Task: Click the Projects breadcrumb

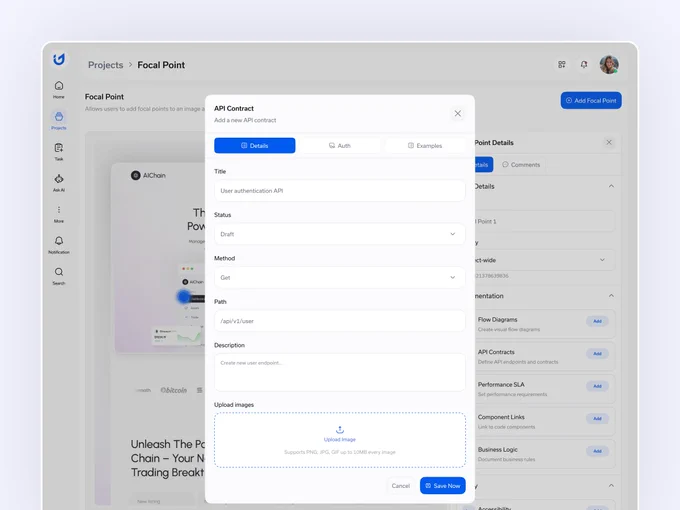Action: click(x=105, y=65)
